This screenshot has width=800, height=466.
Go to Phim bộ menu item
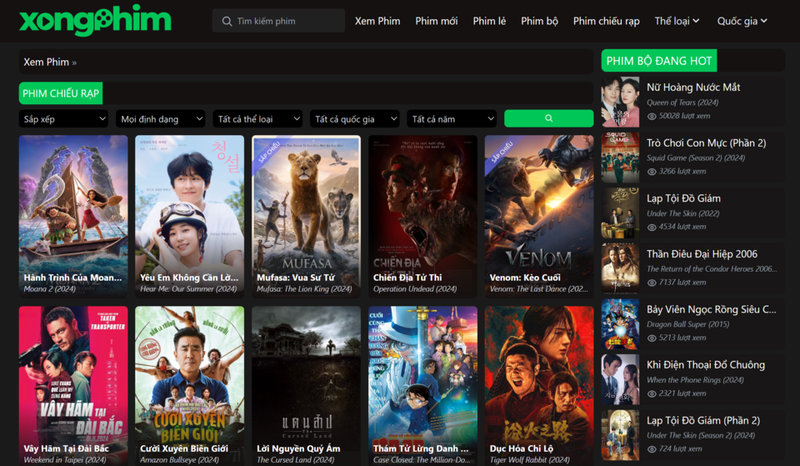click(539, 21)
